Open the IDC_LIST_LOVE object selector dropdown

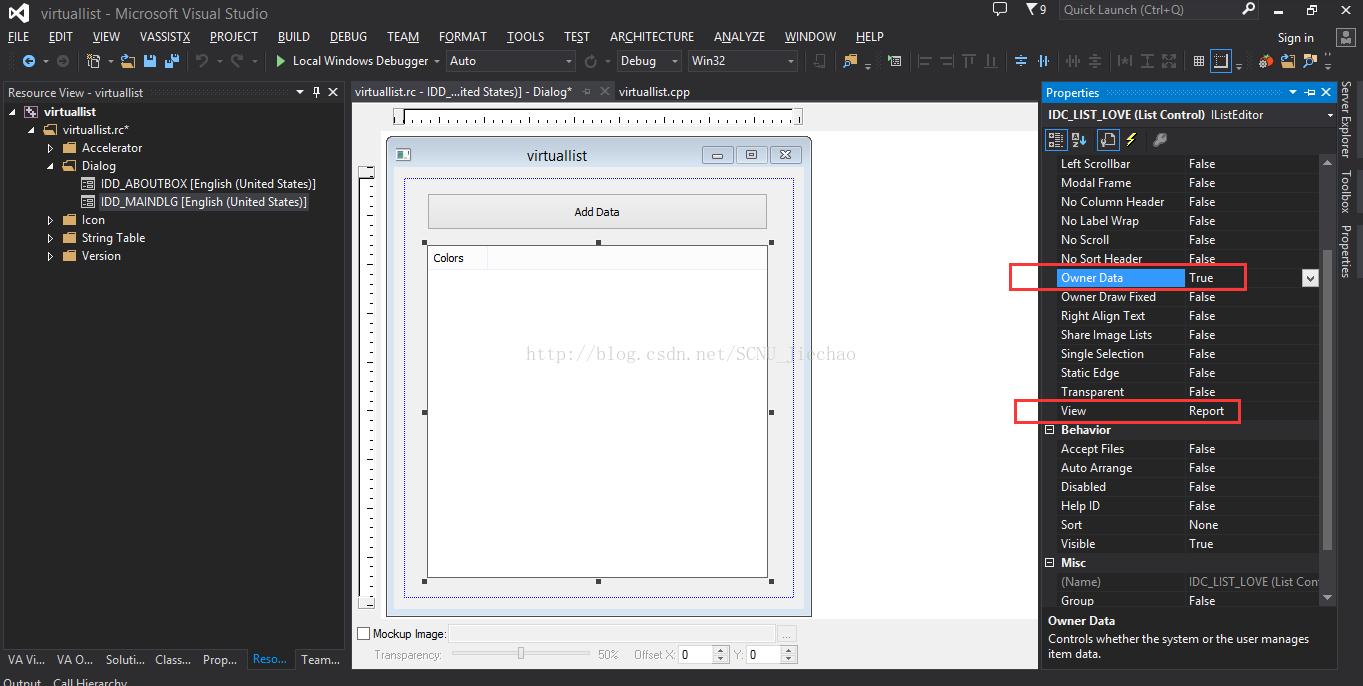1330,115
